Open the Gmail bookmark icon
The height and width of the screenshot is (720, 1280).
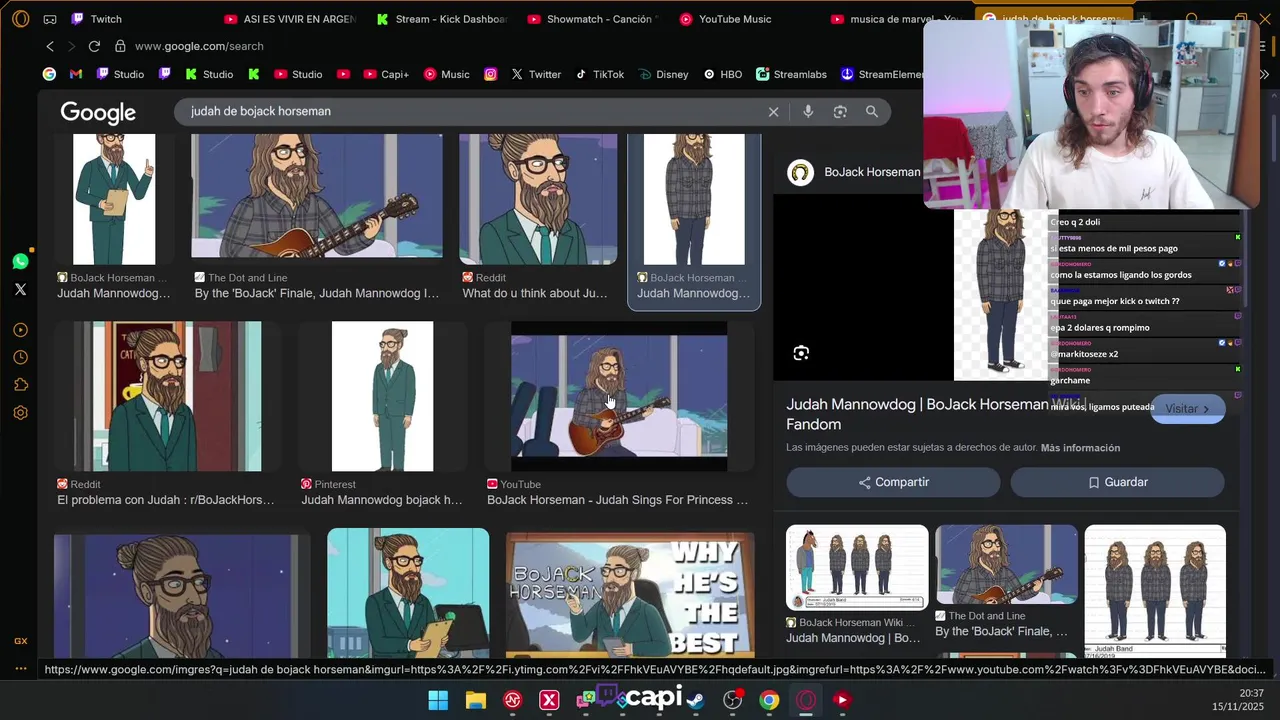click(76, 74)
